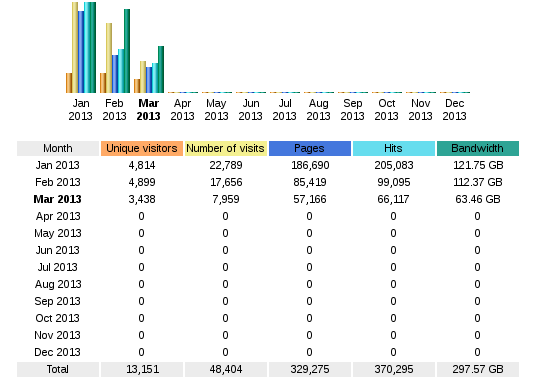
Task: Click March's orange unique visitors bar
Action: [x=137, y=86]
